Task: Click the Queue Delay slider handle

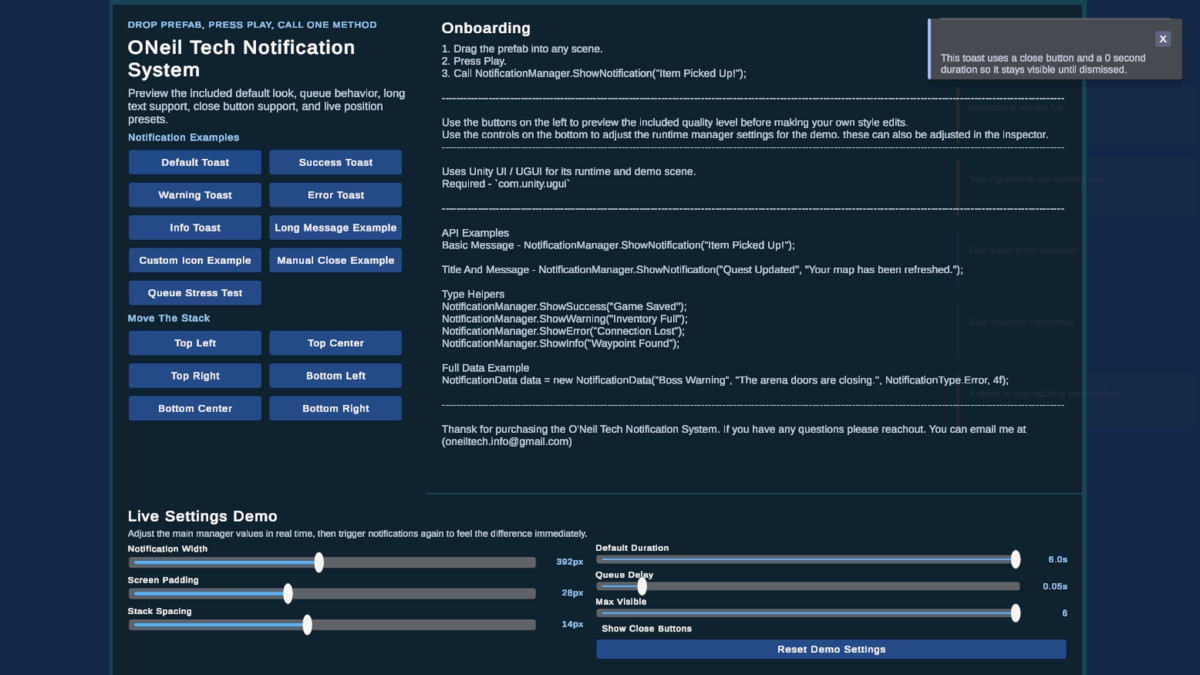Action: point(642,586)
